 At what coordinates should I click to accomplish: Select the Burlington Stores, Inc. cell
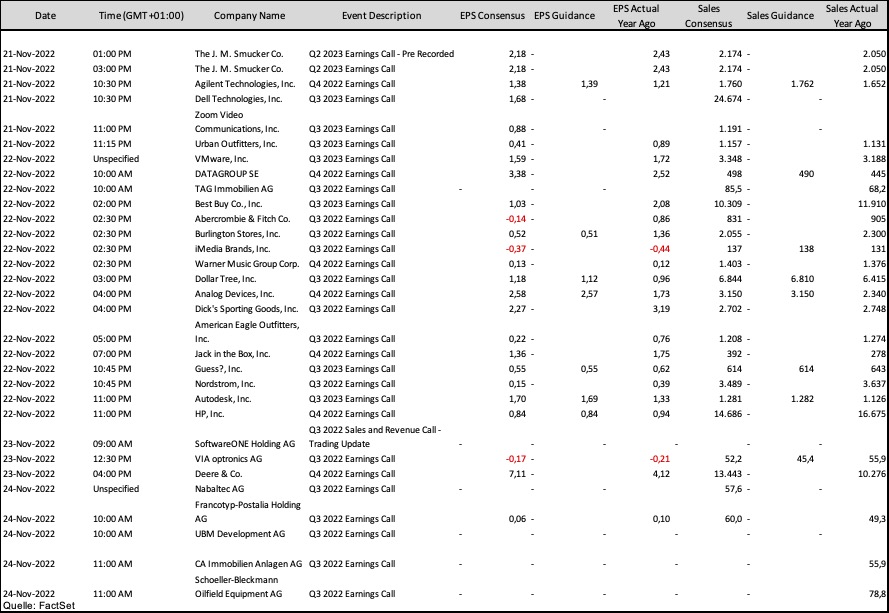pos(238,234)
